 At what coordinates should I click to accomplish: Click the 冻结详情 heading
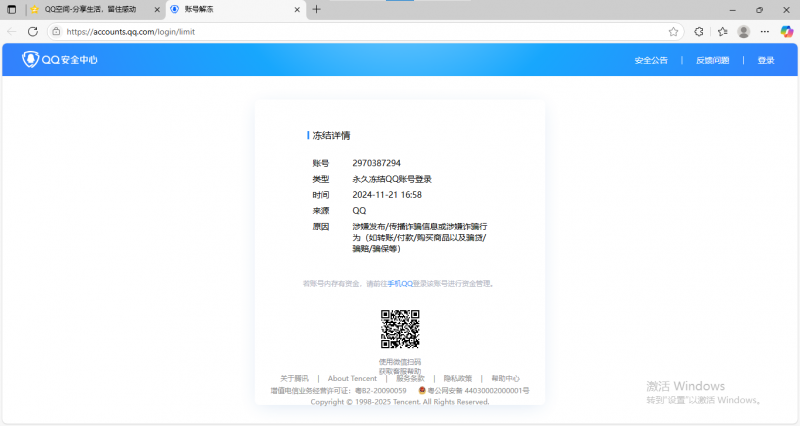[331, 136]
